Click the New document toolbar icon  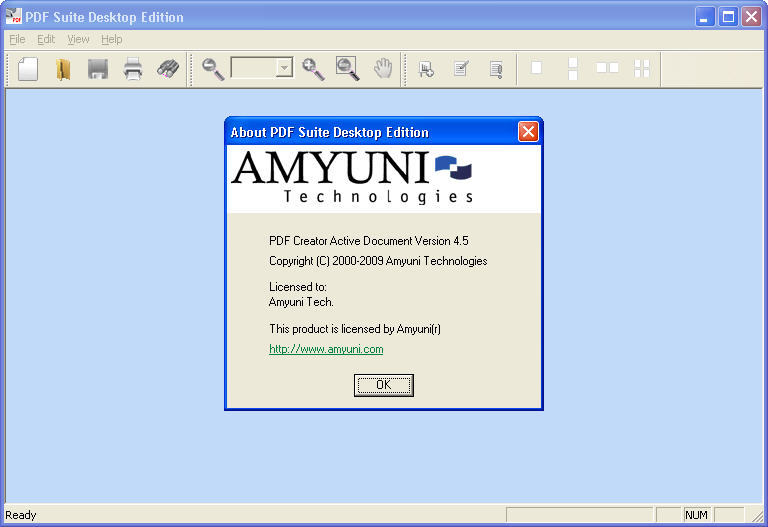coord(28,69)
